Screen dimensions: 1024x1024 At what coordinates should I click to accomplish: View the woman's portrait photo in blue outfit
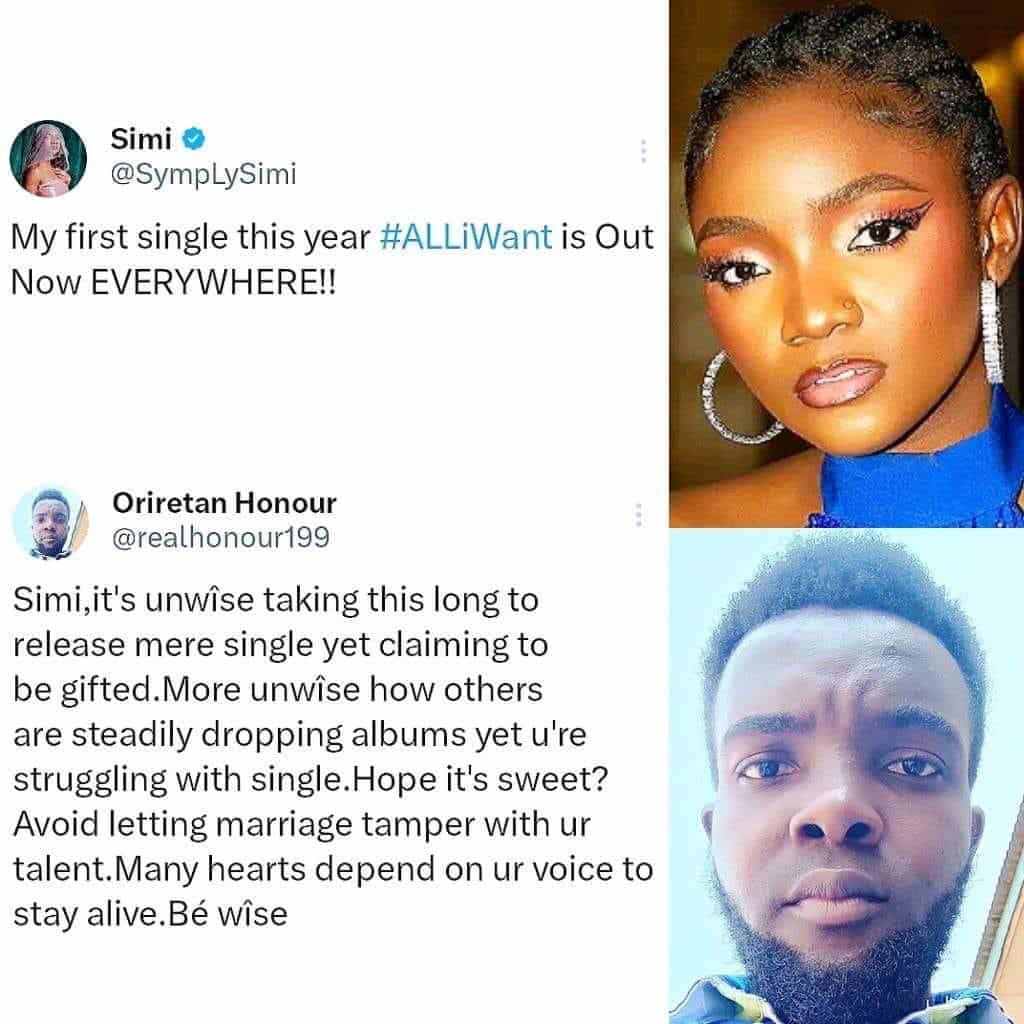[846, 263]
